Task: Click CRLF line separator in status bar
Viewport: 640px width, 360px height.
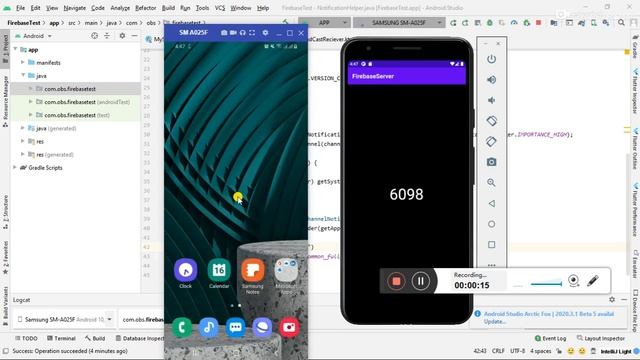Action: pos(498,351)
